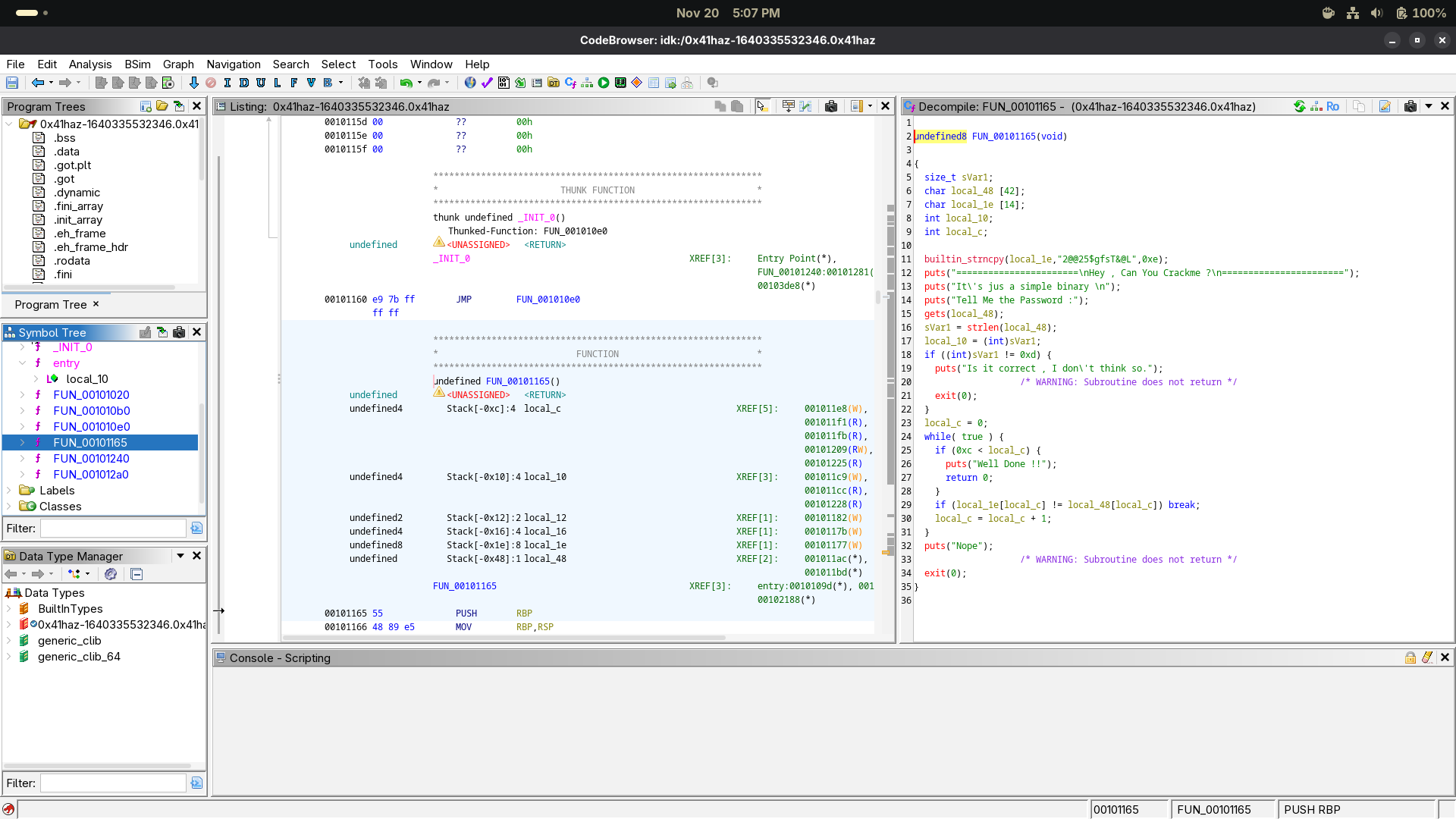The width and height of the screenshot is (1456, 819).
Task: Re-decompile using green refresh icon
Action: click(x=1300, y=107)
